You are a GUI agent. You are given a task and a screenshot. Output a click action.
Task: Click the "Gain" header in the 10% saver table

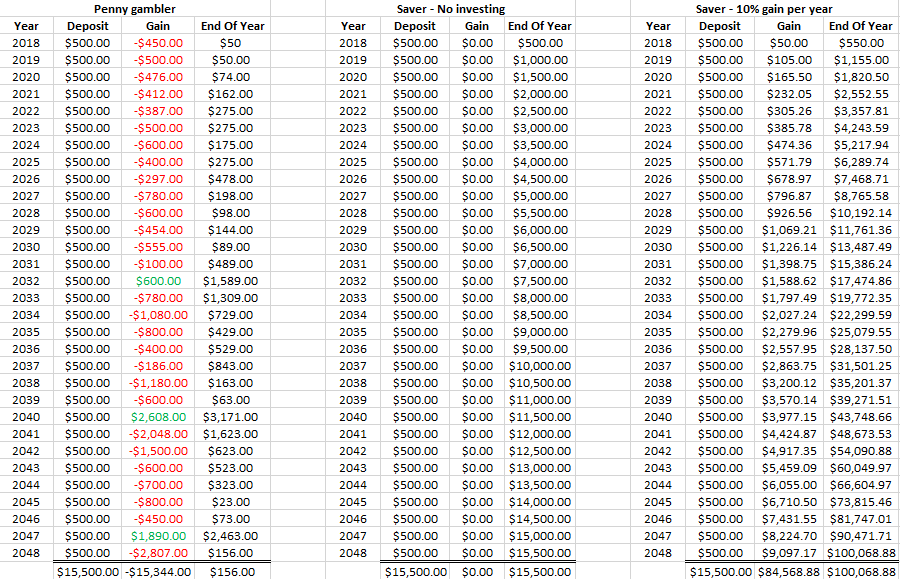pyautogui.click(x=789, y=26)
